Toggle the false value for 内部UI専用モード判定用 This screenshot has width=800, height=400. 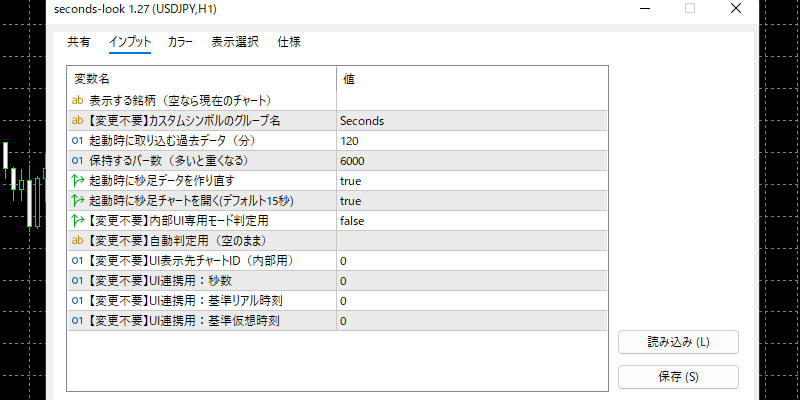click(x=352, y=221)
